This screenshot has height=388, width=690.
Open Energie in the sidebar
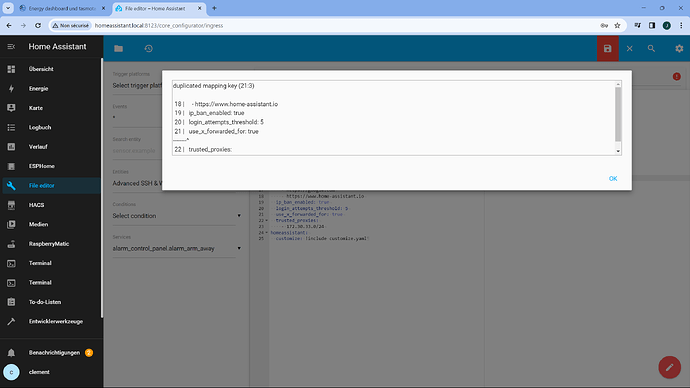[x=51, y=88]
